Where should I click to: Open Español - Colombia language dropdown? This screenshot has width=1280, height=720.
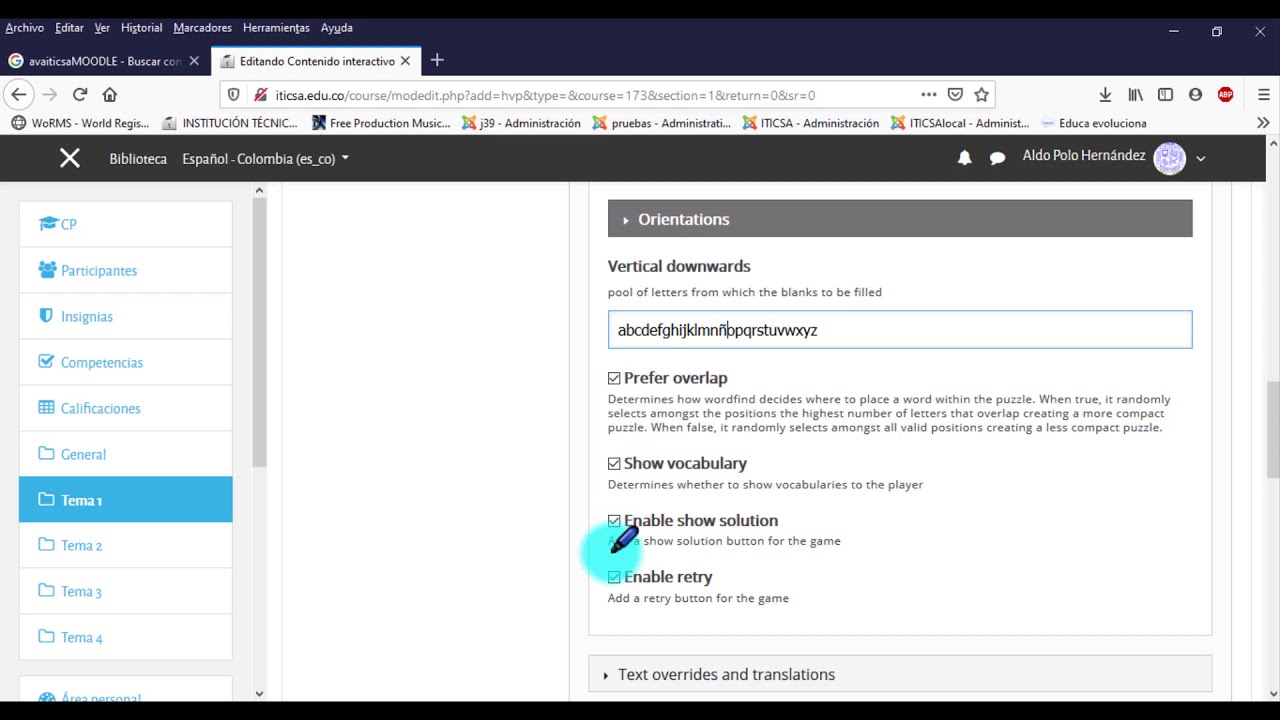point(265,158)
